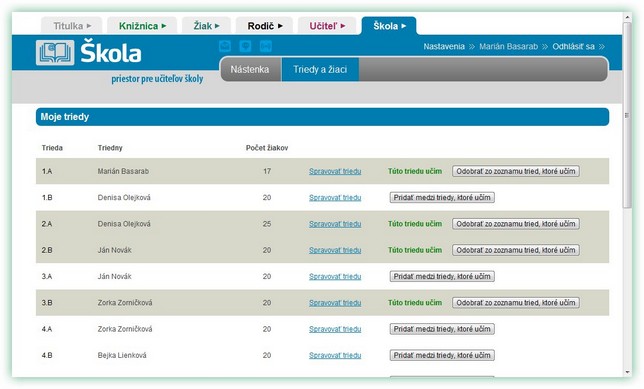Open the speech bubble chat icon in header
This screenshot has height=389, width=644.
(246, 46)
